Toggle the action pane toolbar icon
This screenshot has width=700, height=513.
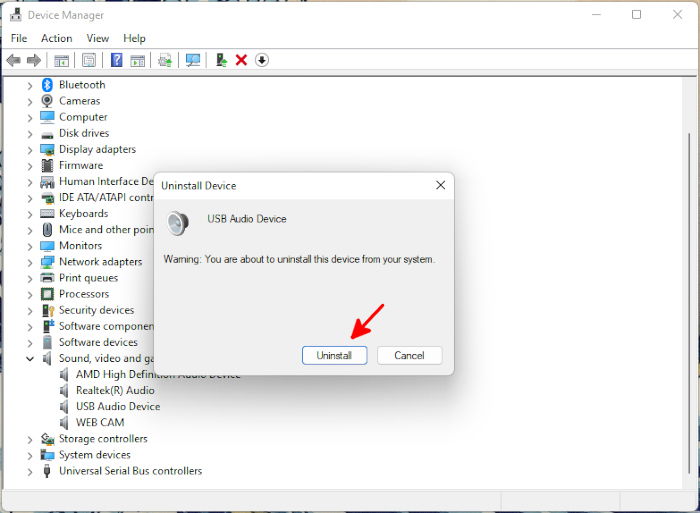[138, 60]
